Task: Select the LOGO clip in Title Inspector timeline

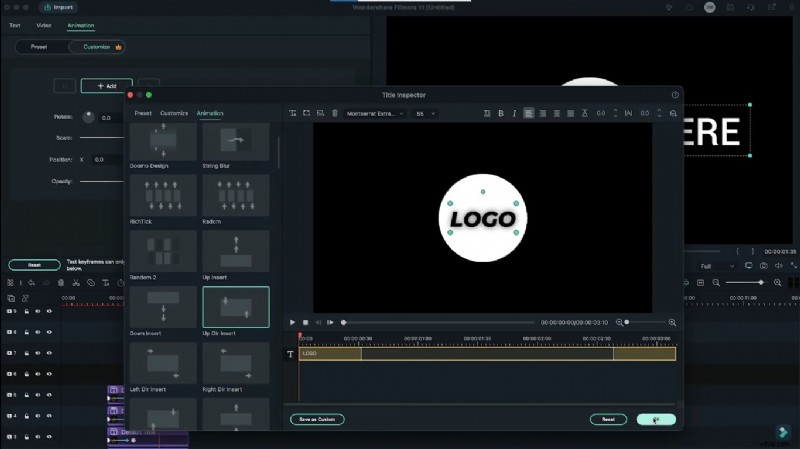Action: [487, 354]
